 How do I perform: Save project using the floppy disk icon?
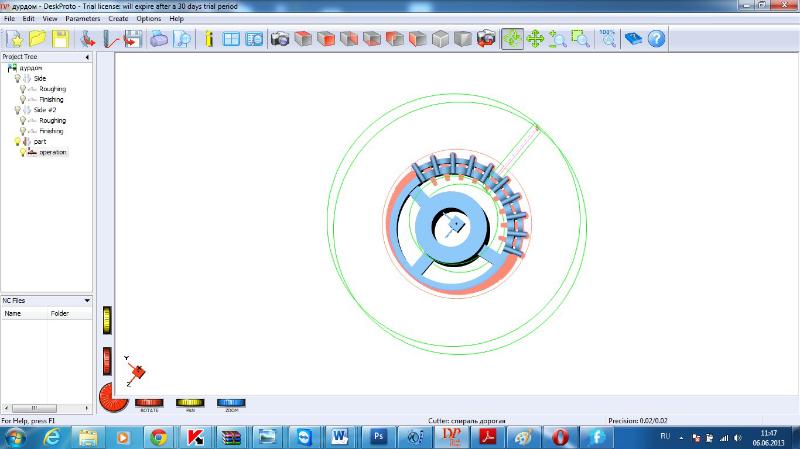coord(60,39)
